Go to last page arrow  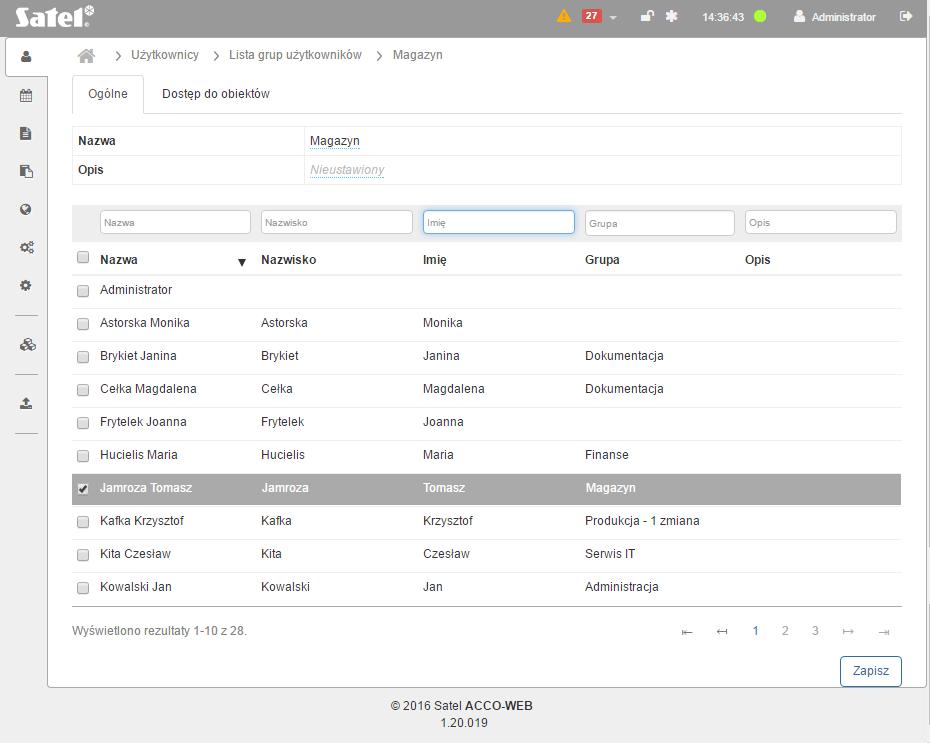tap(884, 632)
